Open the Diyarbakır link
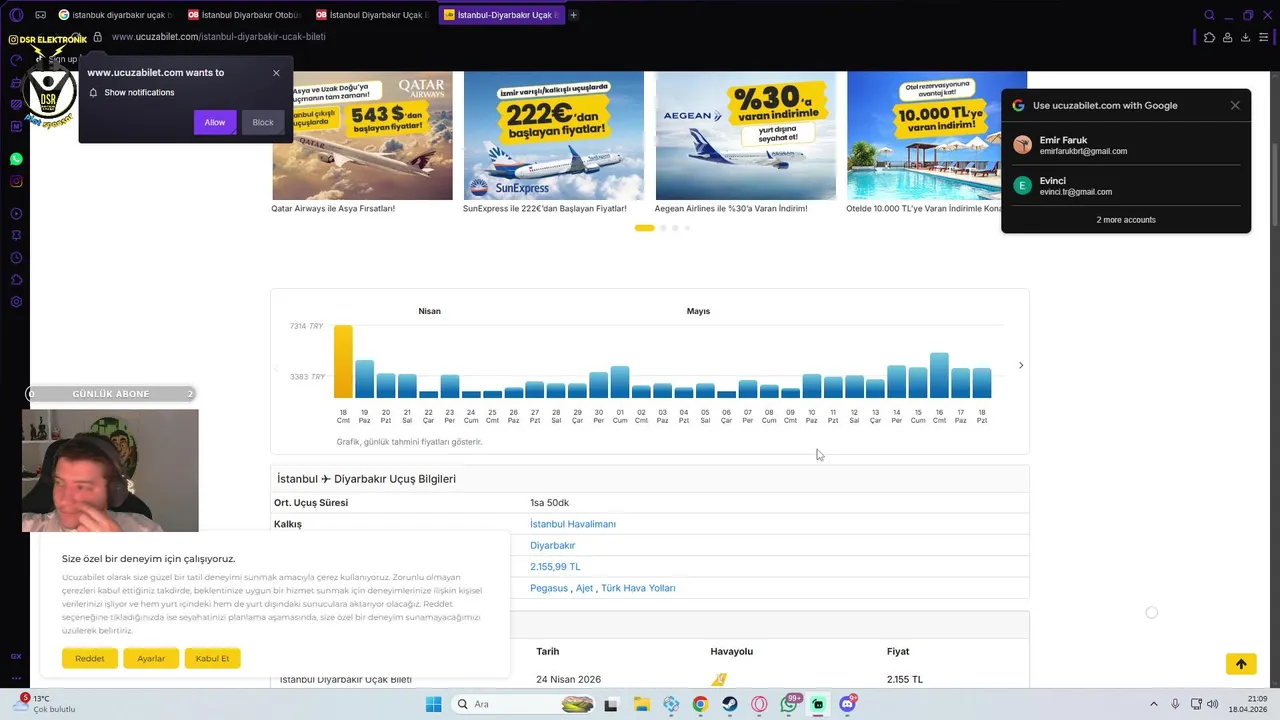1280x720 pixels. point(552,545)
